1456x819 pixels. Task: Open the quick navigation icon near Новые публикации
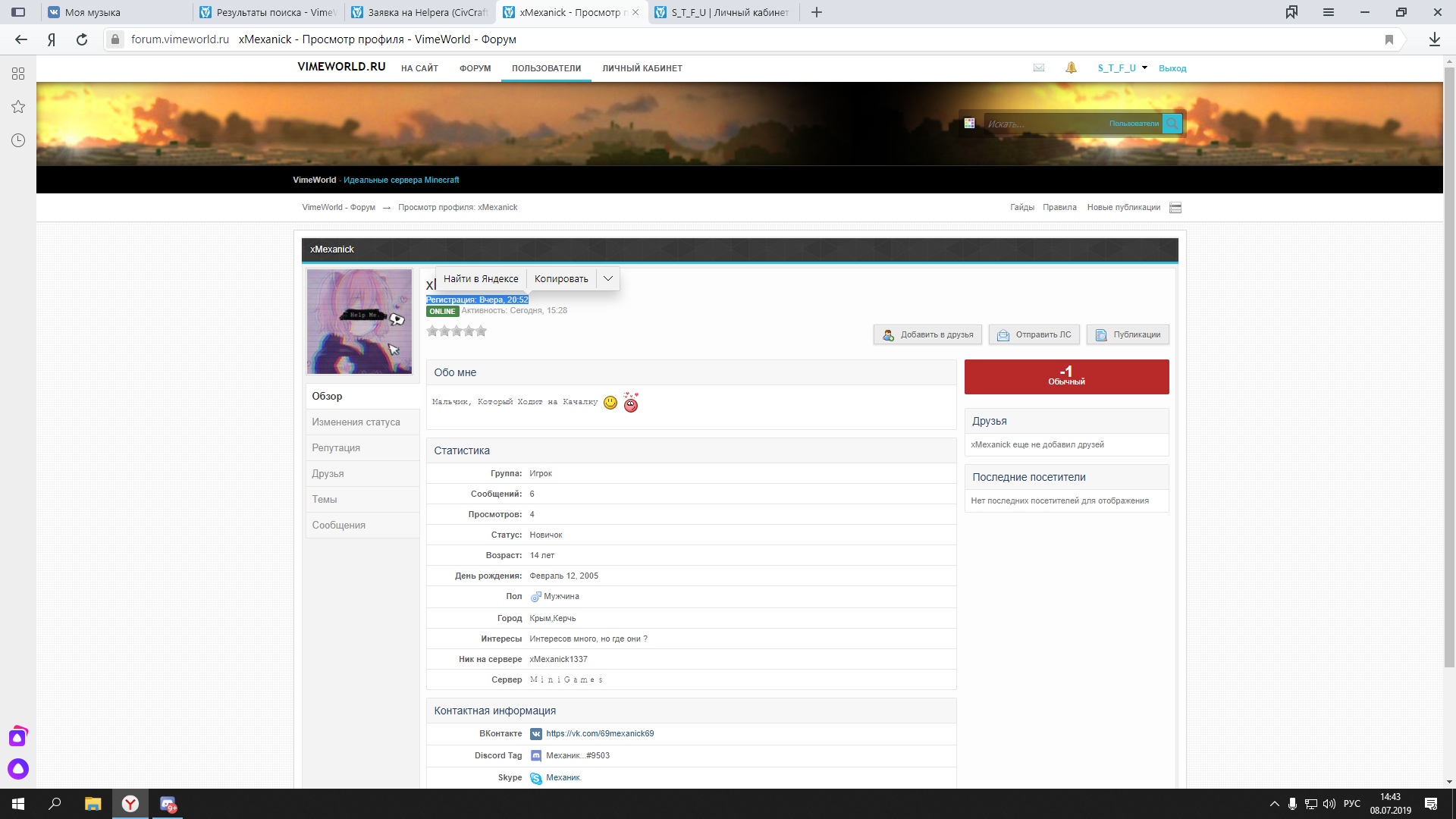[1175, 208]
